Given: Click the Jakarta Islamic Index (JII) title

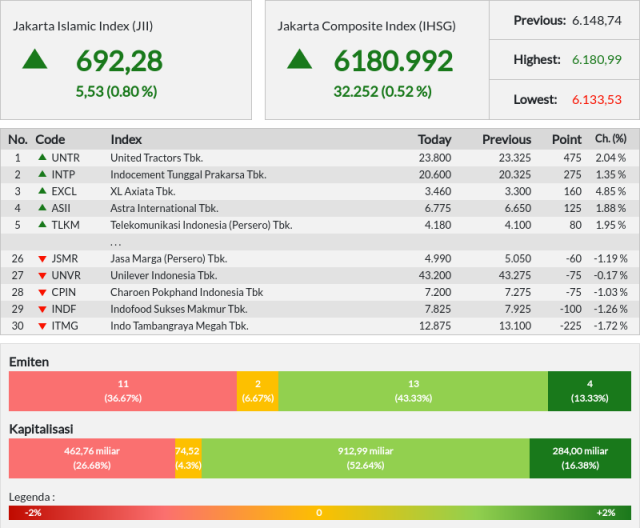Looking at the screenshot, I should pyautogui.click(x=83, y=26).
